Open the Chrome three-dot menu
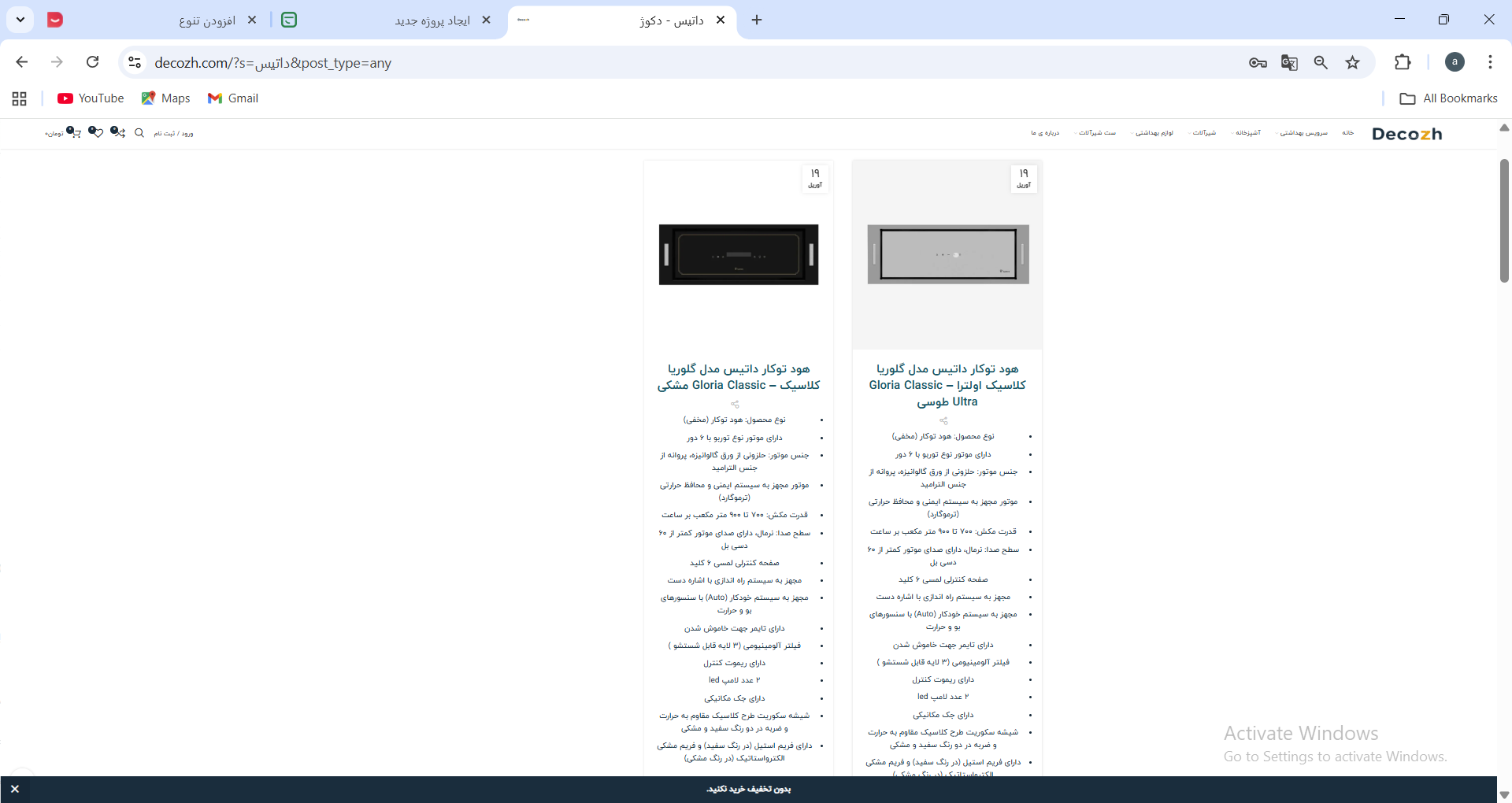Viewport: 1512px width, 803px height. point(1490,62)
